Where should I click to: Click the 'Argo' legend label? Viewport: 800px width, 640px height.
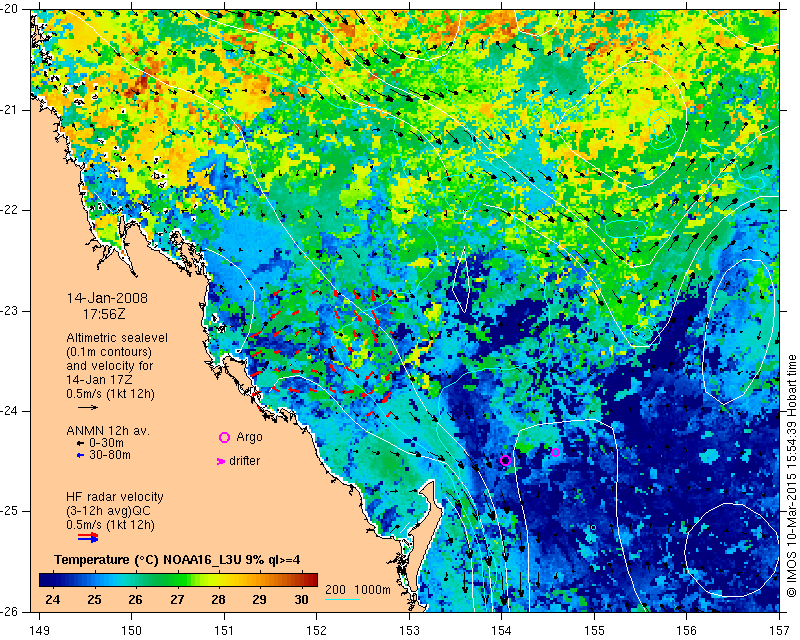pyautogui.click(x=249, y=437)
